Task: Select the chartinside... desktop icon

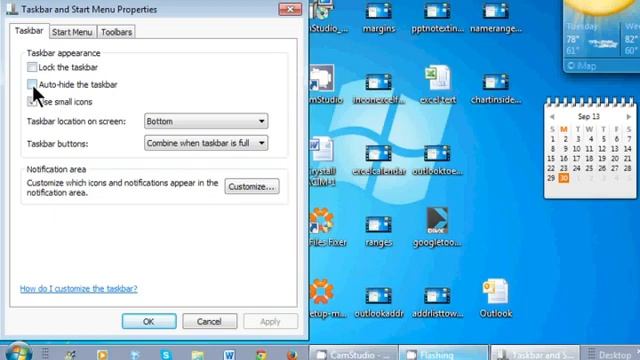Action: pos(496,89)
